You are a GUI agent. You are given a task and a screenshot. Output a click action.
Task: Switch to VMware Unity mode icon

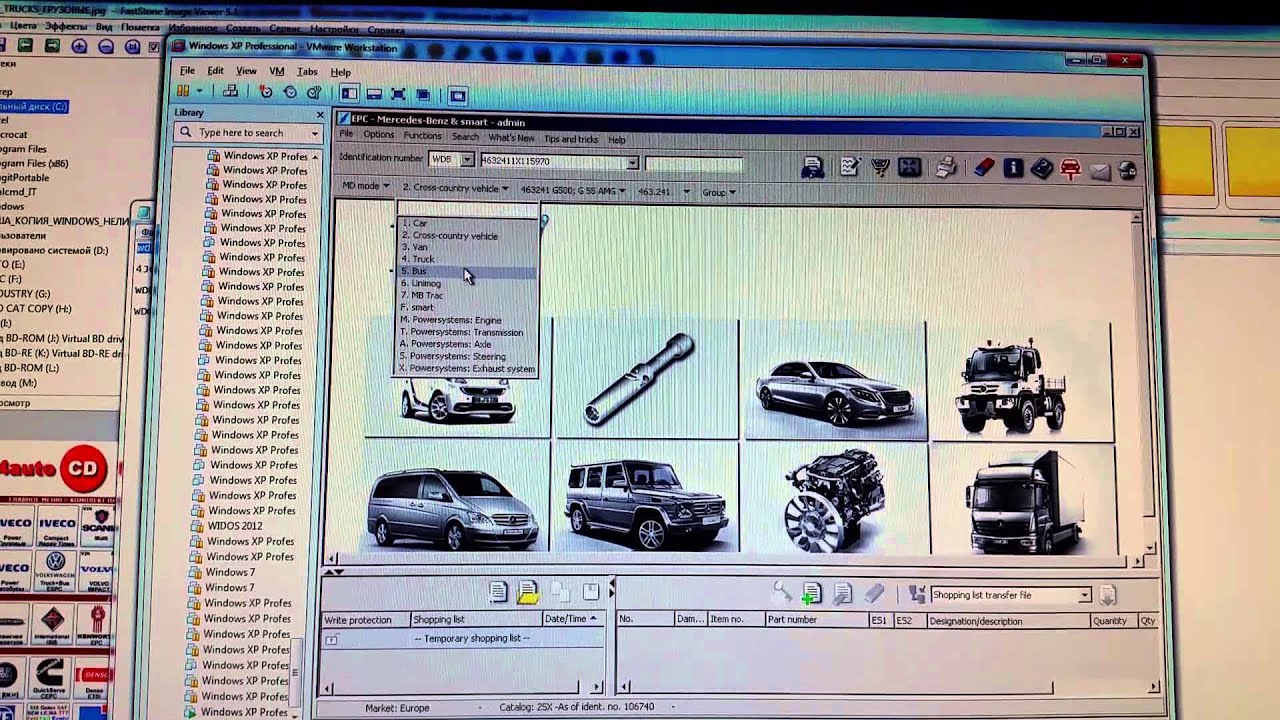(x=422, y=94)
